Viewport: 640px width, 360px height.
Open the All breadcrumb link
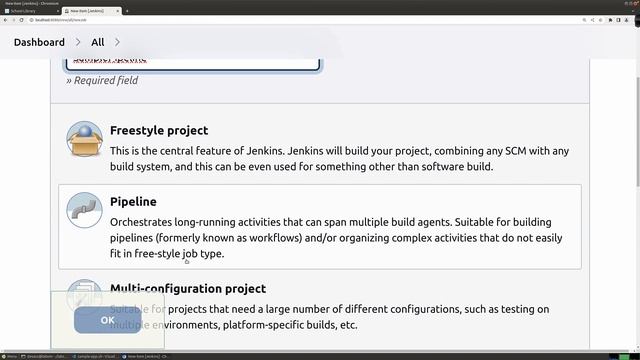click(x=98, y=42)
